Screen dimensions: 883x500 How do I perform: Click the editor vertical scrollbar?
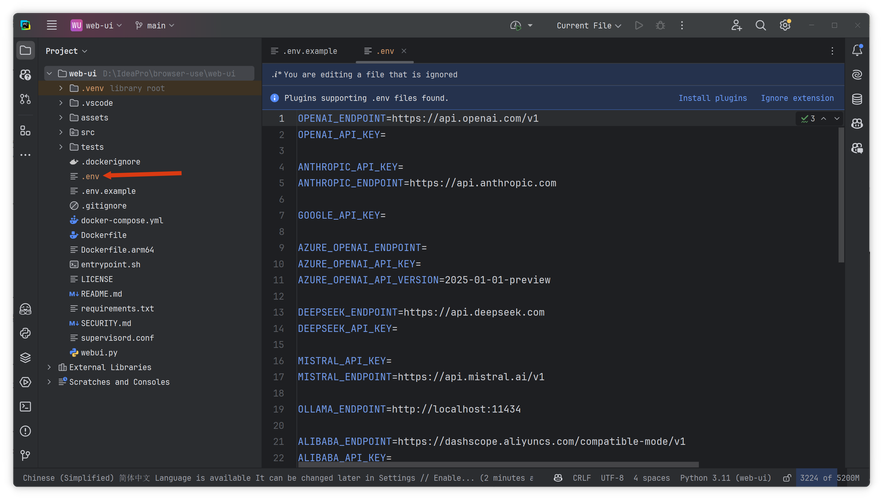(x=841, y=194)
